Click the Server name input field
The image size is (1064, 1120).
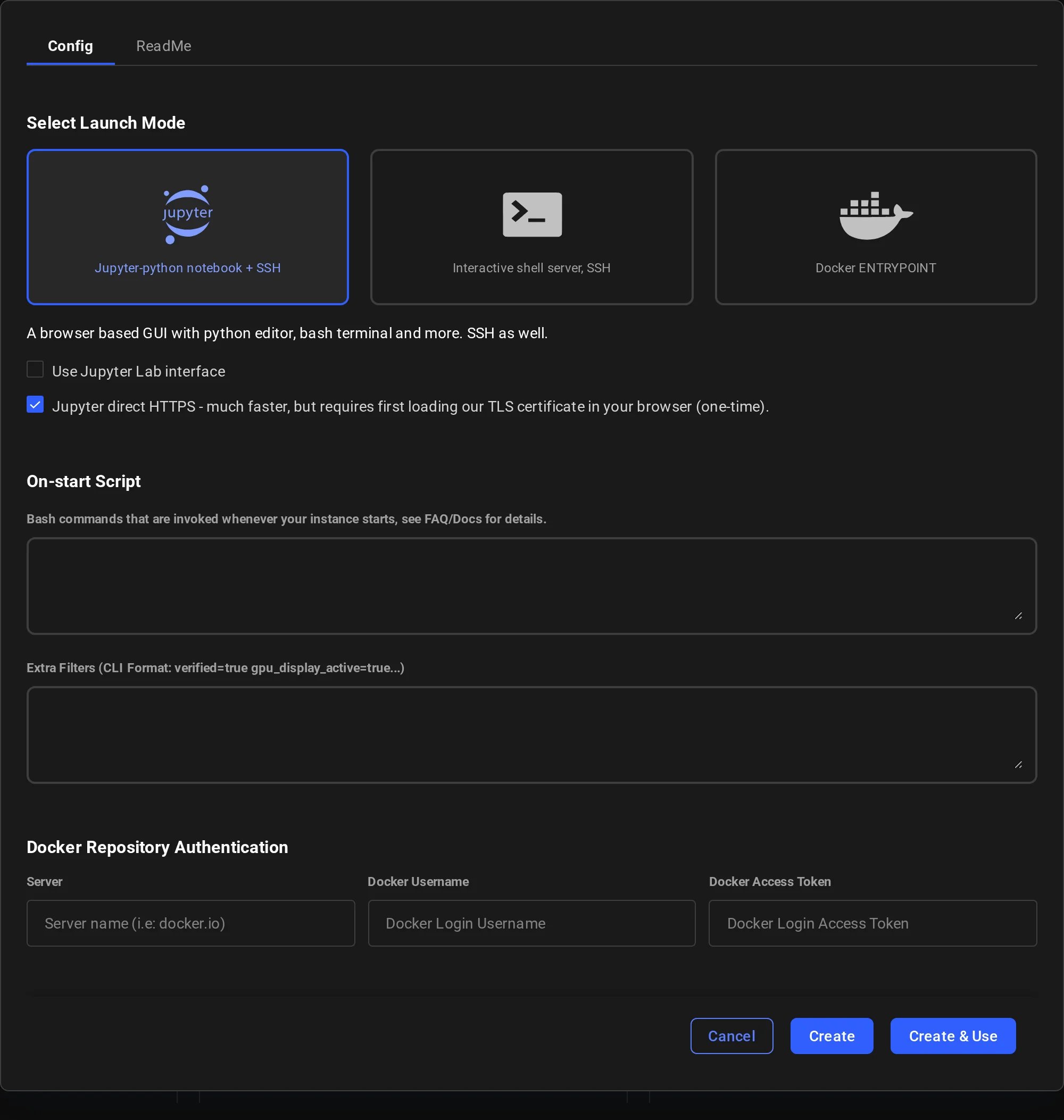190,923
